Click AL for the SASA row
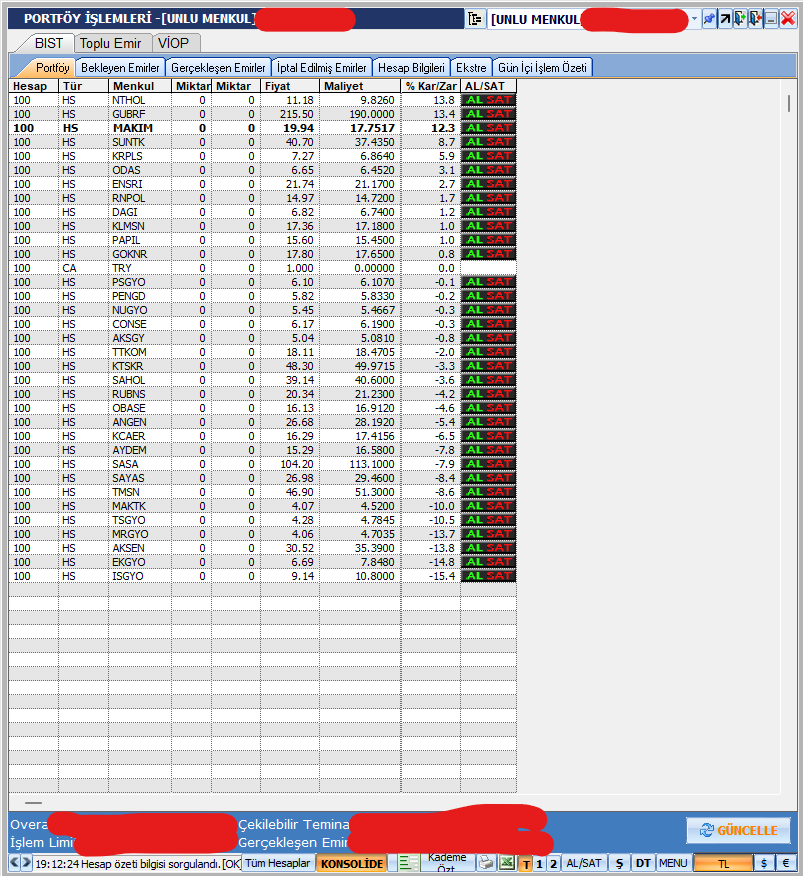 tap(475, 464)
